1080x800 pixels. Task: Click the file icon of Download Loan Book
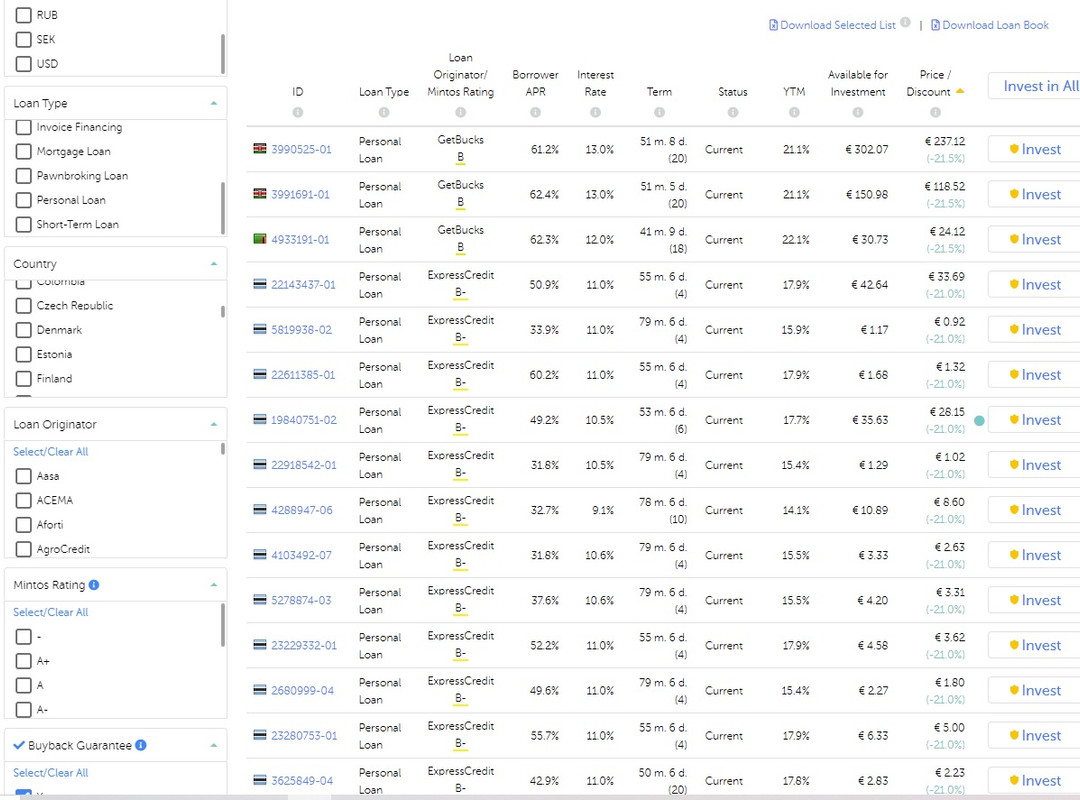(x=935, y=25)
